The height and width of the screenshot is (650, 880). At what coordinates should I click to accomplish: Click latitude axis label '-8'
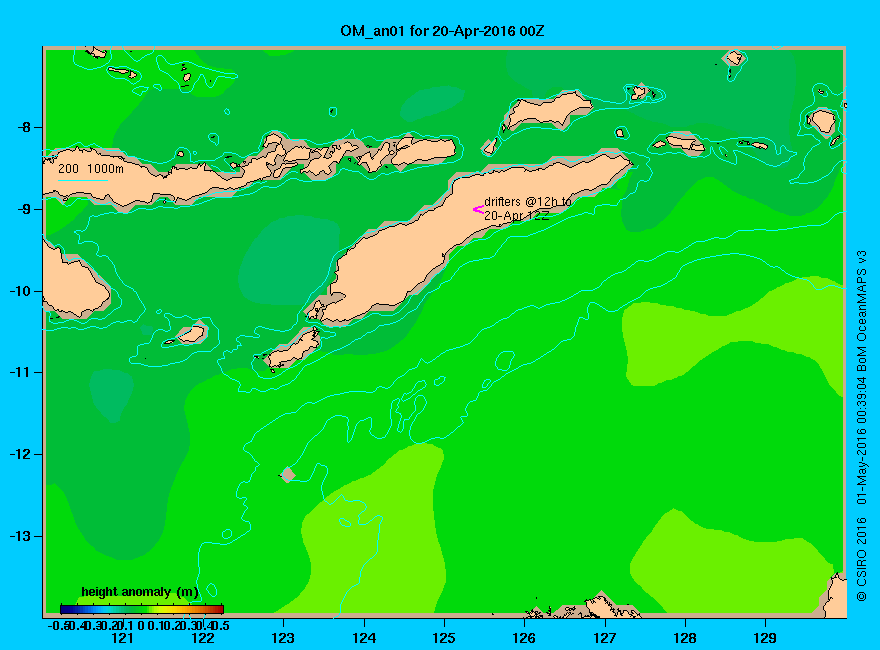tap(24, 127)
